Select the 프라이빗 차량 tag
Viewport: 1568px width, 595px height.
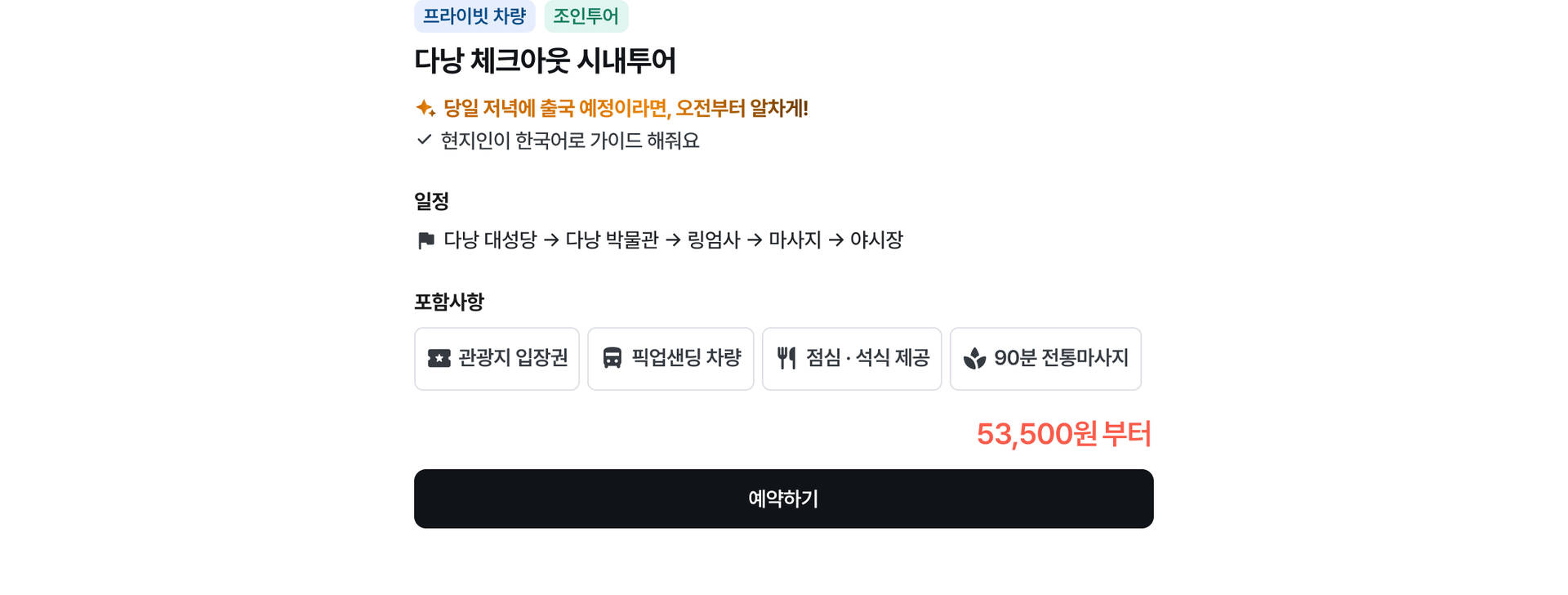[x=474, y=16]
